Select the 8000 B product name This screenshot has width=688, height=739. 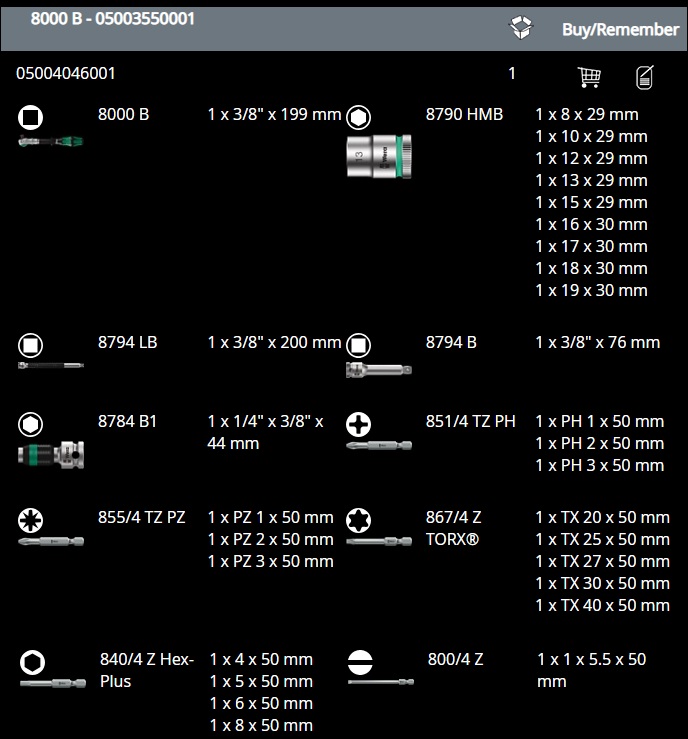pos(123,115)
